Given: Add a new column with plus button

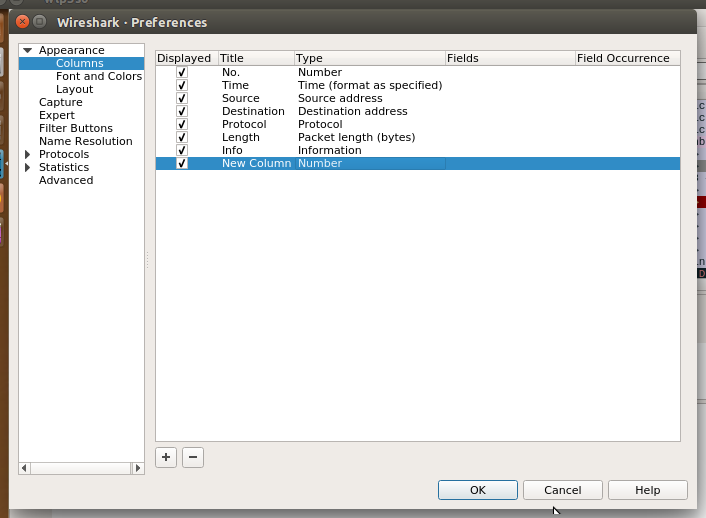Looking at the screenshot, I should [x=166, y=457].
